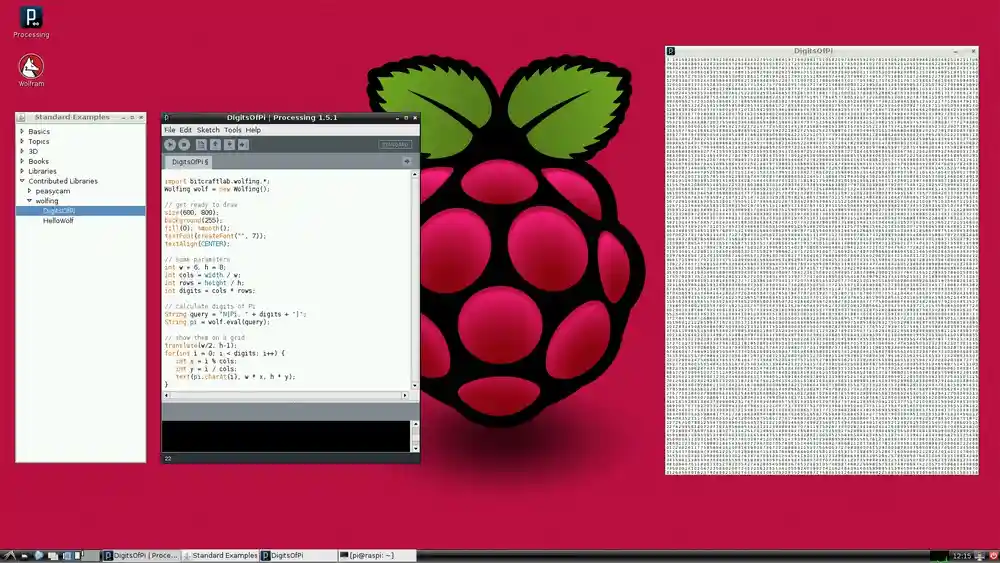This screenshot has width=1000, height=563.
Task: Switch to Standard Examples taskbar entry
Action: [220, 555]
